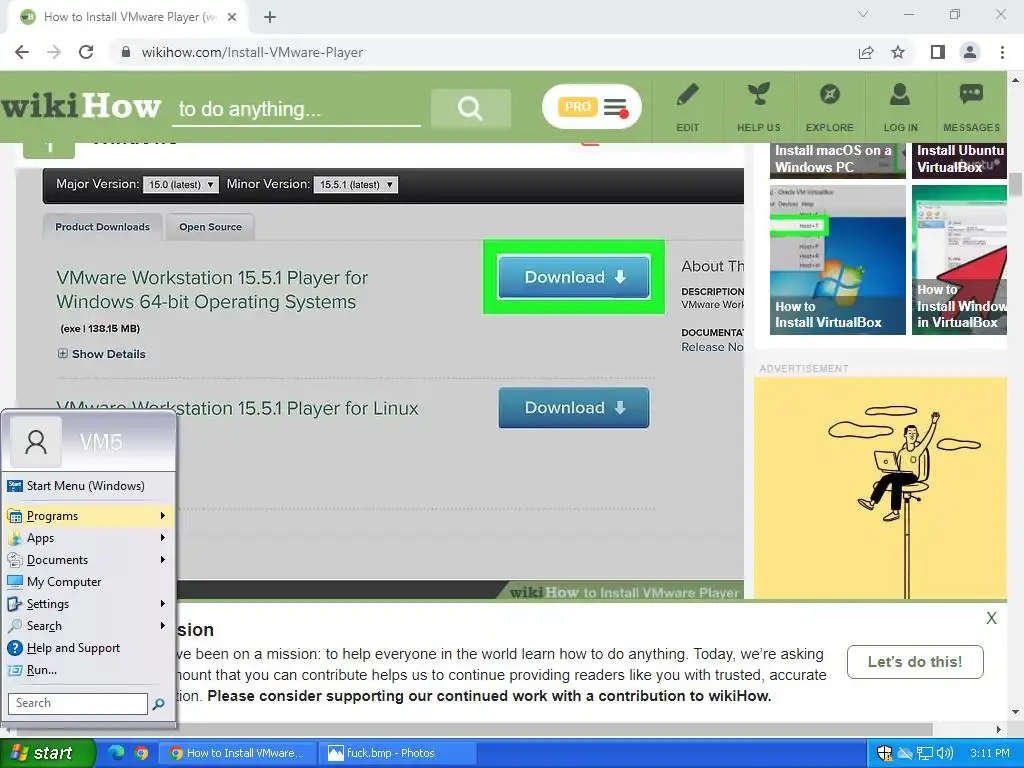
Task: Open Install Windows in VirtualBox thumbnail
Action: [959, 260]
